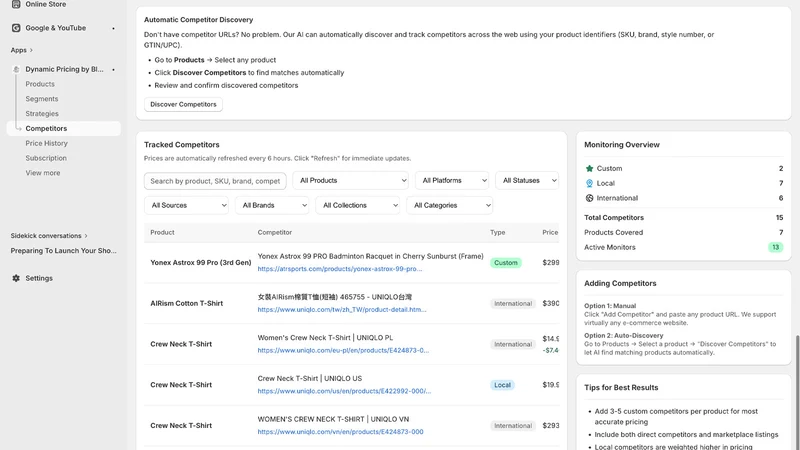Screen dimensions: 800x450
Task: Click the Dynamic Pricing app icon
Action: coord(16,69)
